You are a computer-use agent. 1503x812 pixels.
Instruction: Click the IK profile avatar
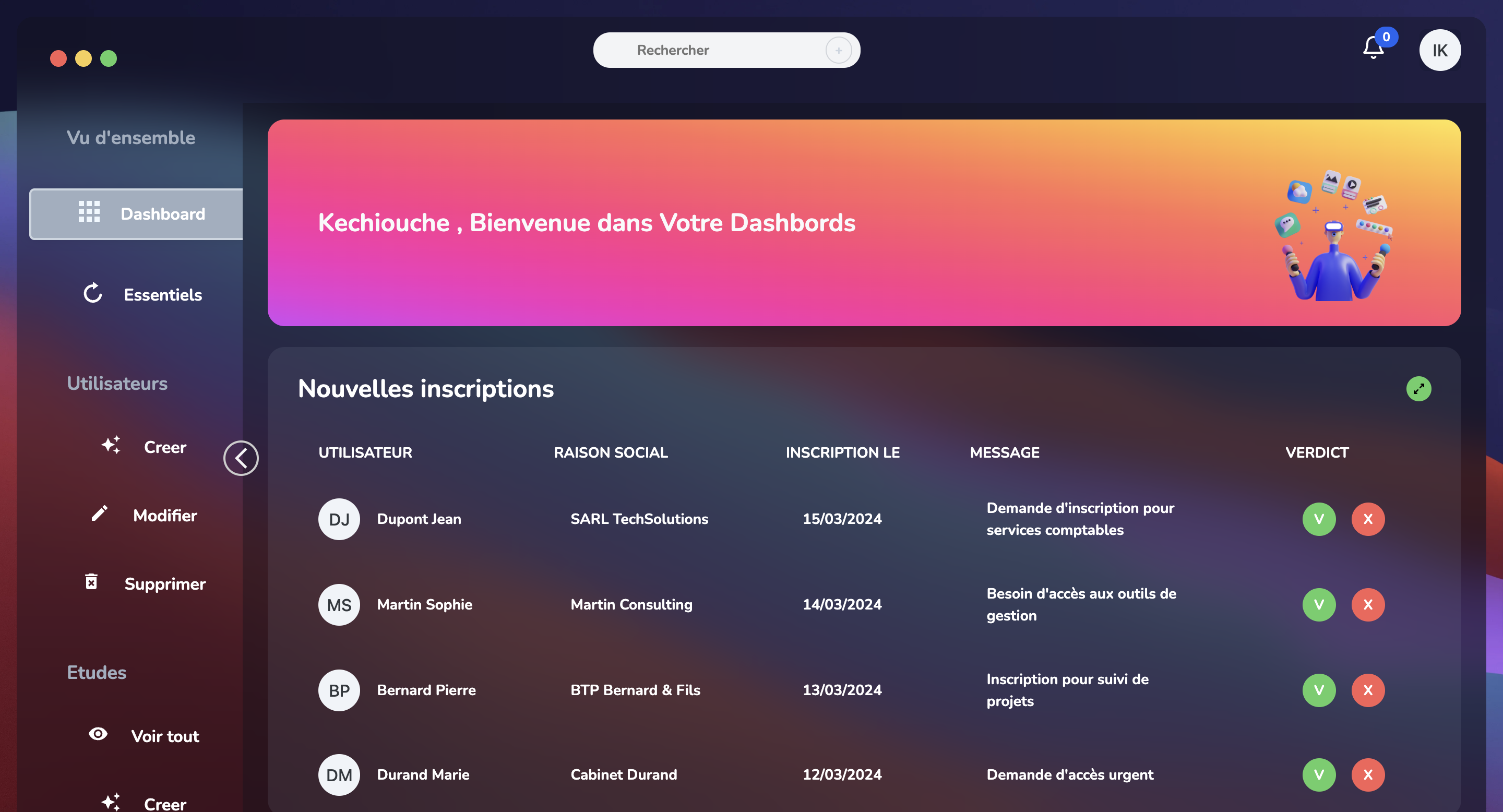coord(1439,50)
